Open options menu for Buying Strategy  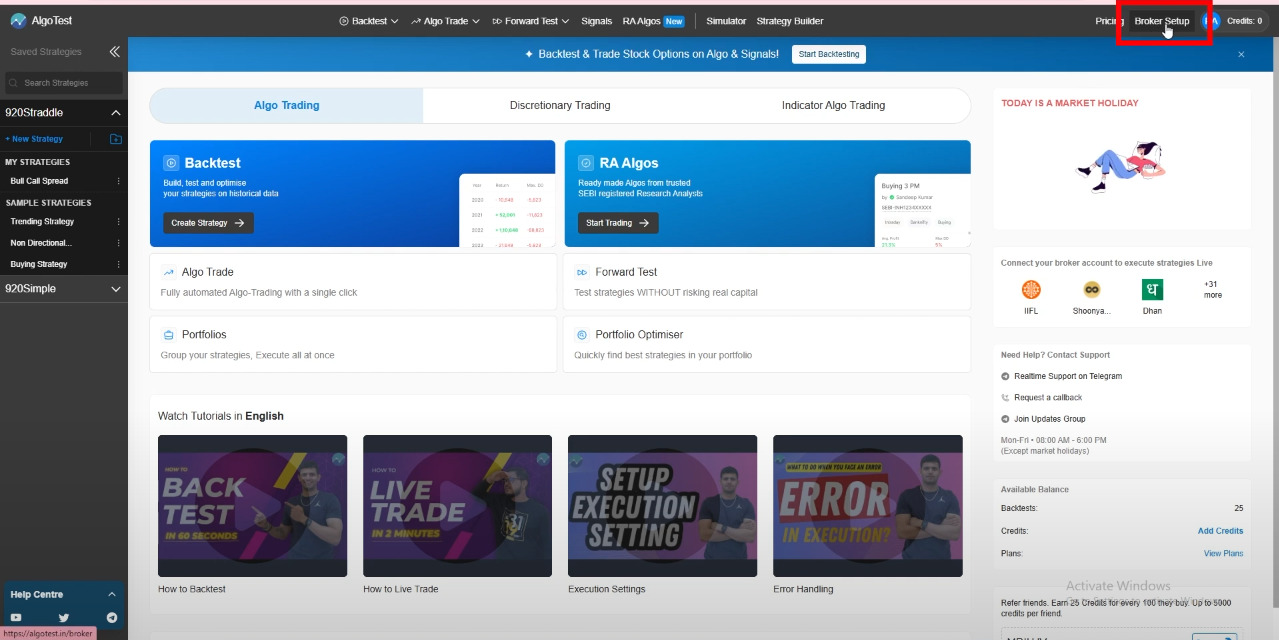pyautogui.click(x=118, y=264)
